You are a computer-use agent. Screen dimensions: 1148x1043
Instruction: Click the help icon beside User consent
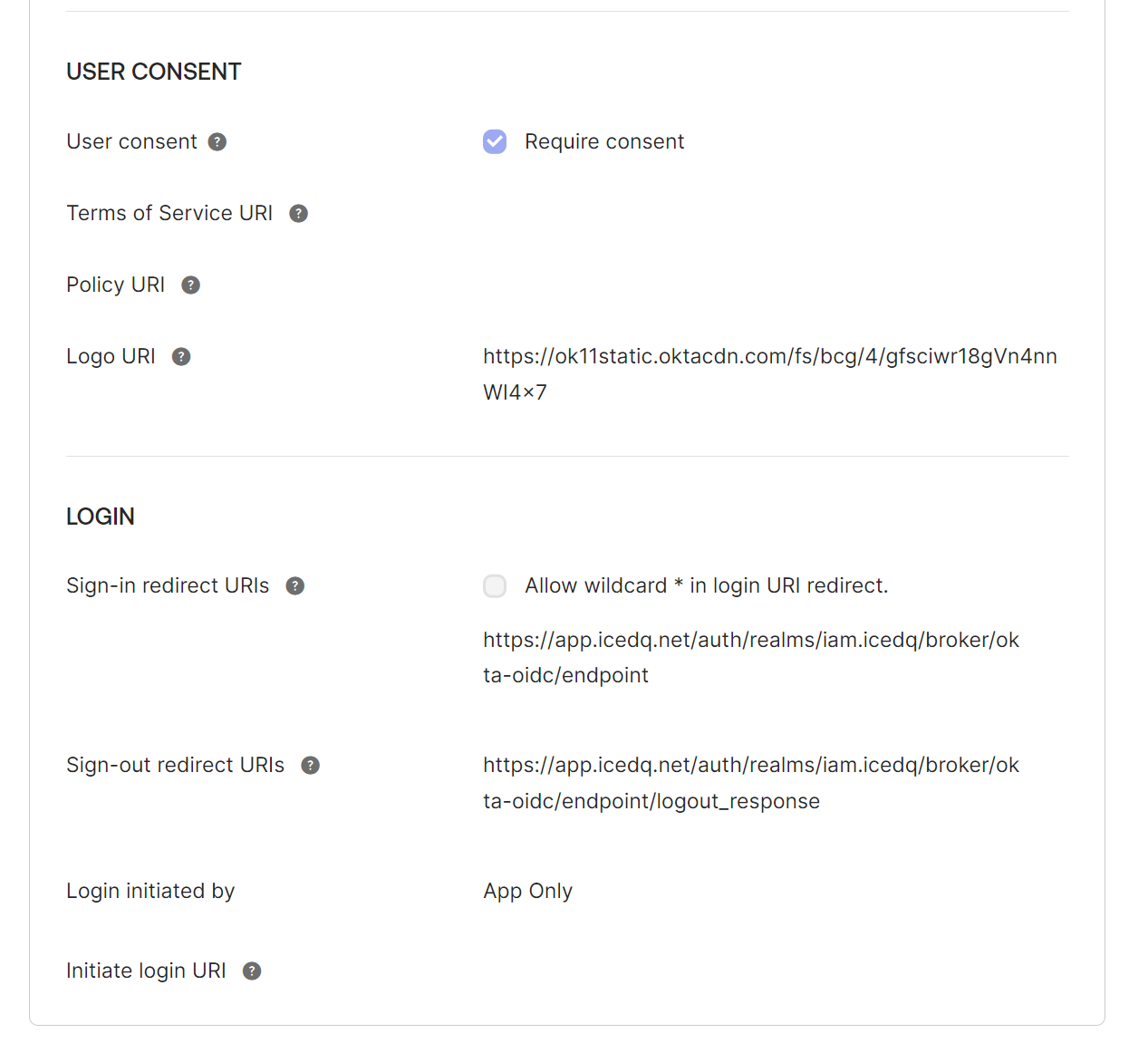pos(217,142)
